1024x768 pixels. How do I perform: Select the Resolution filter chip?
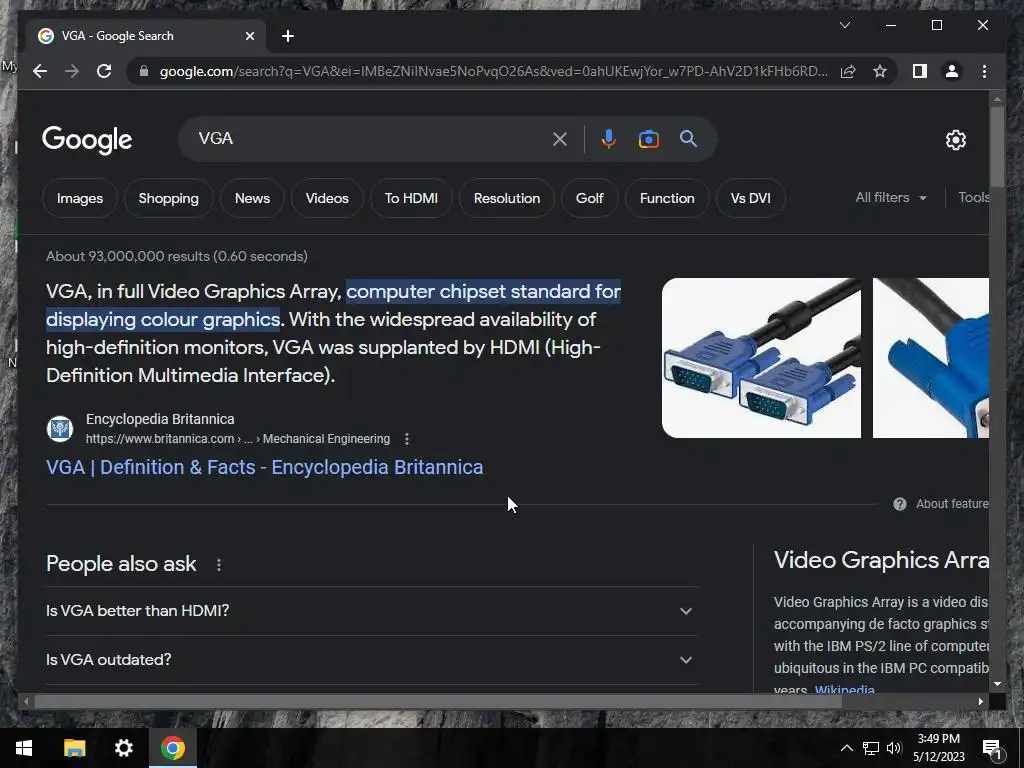[x=507, y=198]
